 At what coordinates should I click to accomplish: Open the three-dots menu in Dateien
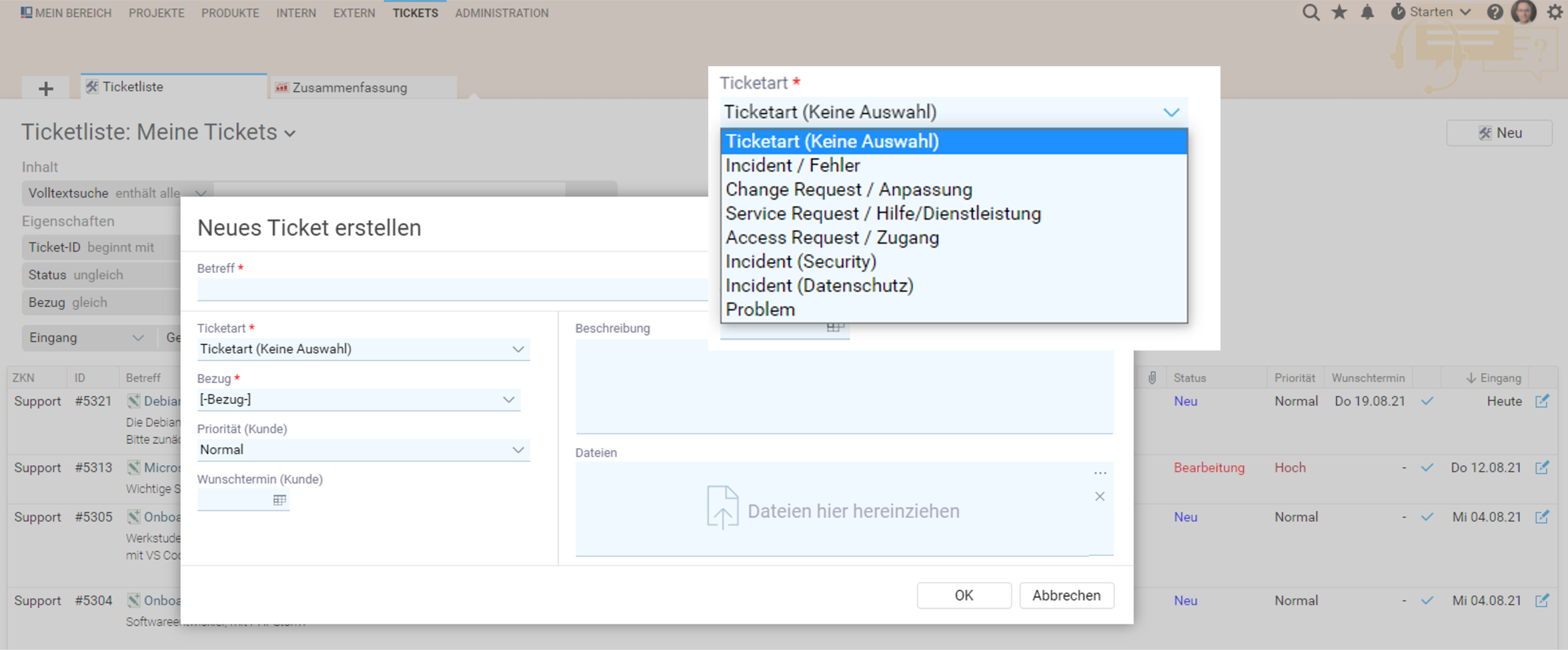coord(1100,473)
